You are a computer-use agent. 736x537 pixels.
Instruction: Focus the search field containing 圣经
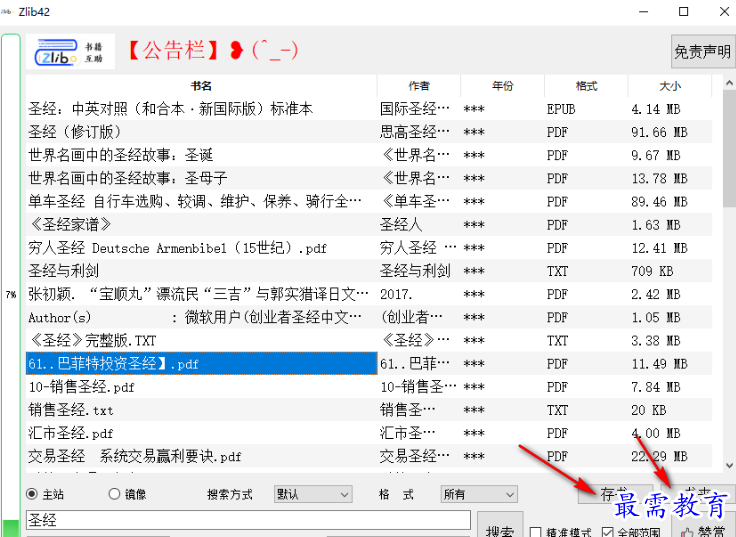coord(248,520)
